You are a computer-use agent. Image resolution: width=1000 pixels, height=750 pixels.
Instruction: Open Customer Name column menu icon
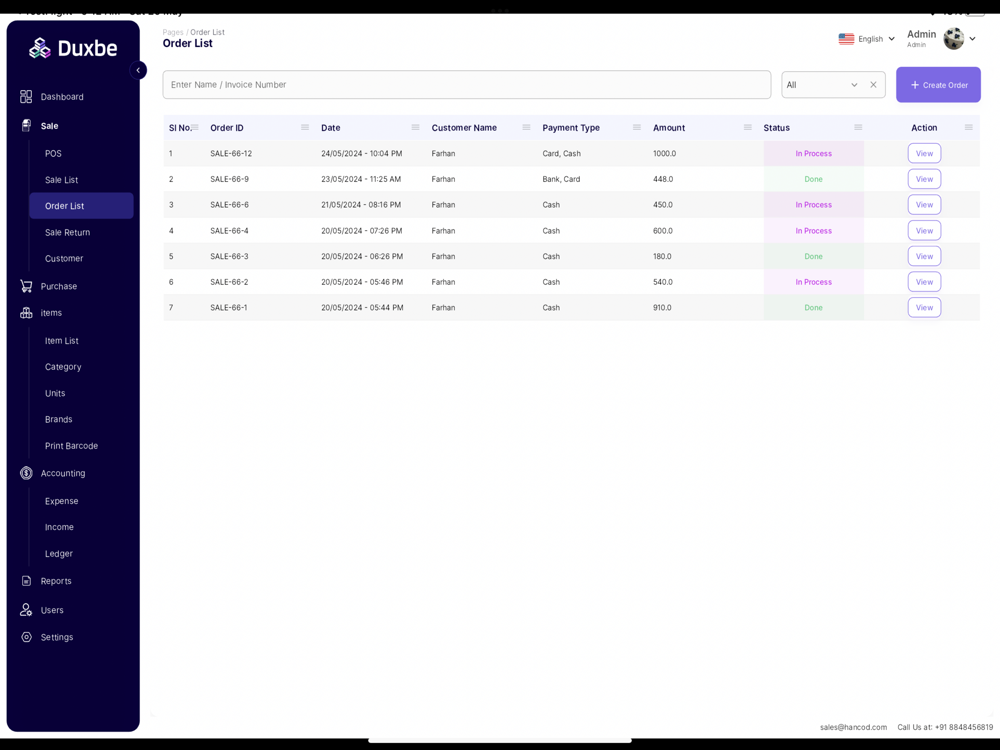(526, 128)
